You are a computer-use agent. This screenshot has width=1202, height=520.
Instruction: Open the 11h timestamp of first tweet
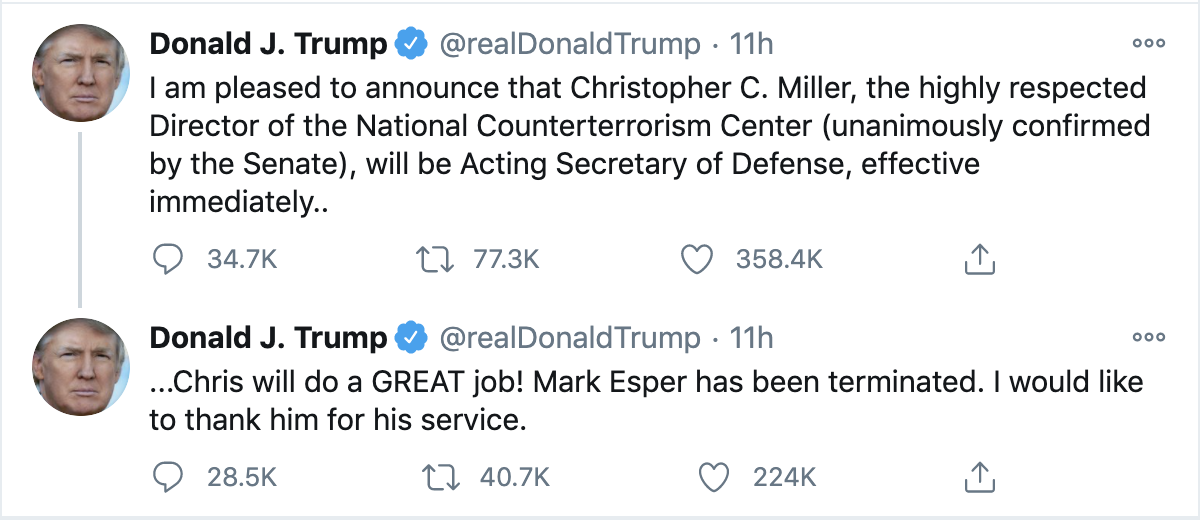(x=752, y=44)
